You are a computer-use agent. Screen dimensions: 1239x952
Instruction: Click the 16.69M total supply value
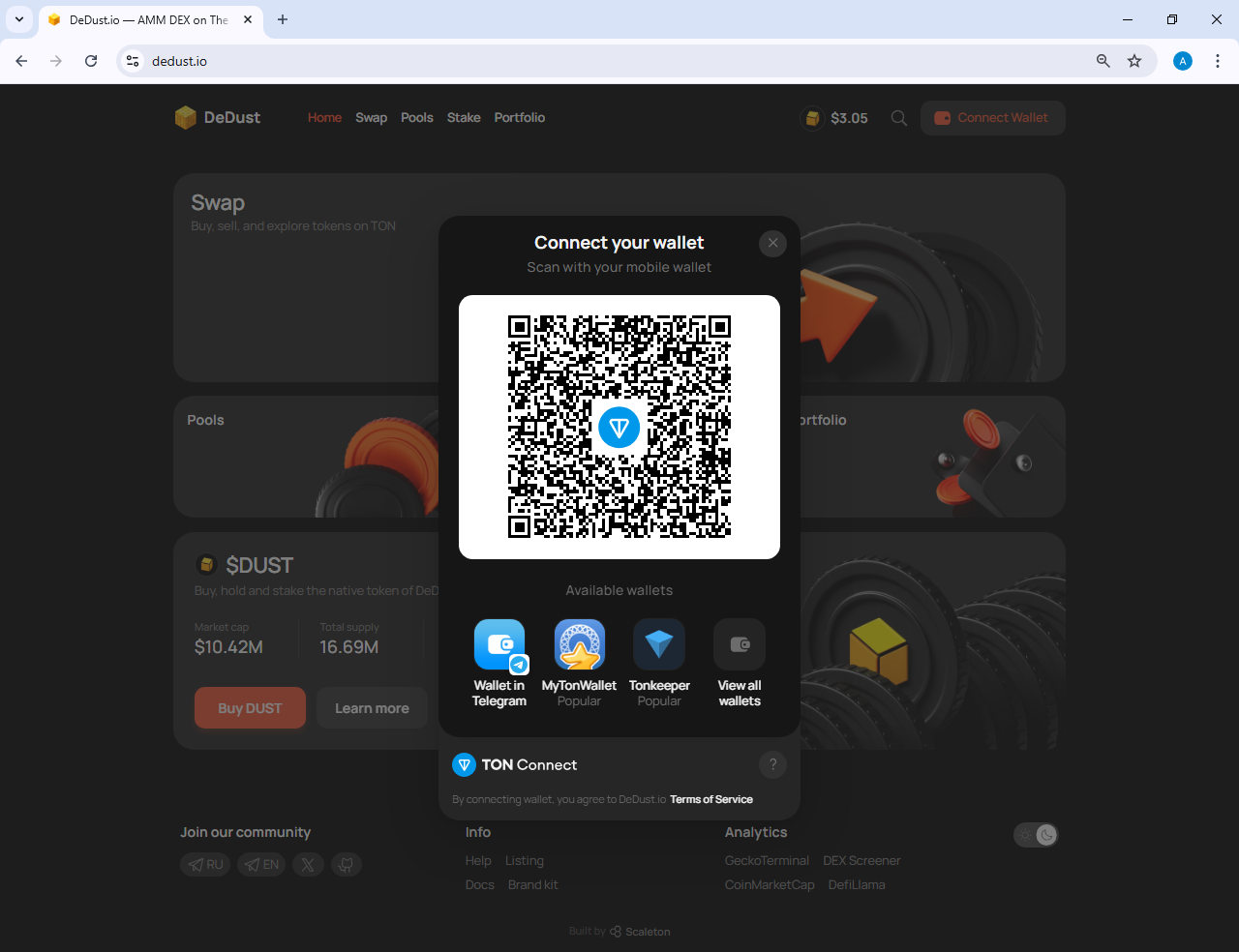(349, 646)
